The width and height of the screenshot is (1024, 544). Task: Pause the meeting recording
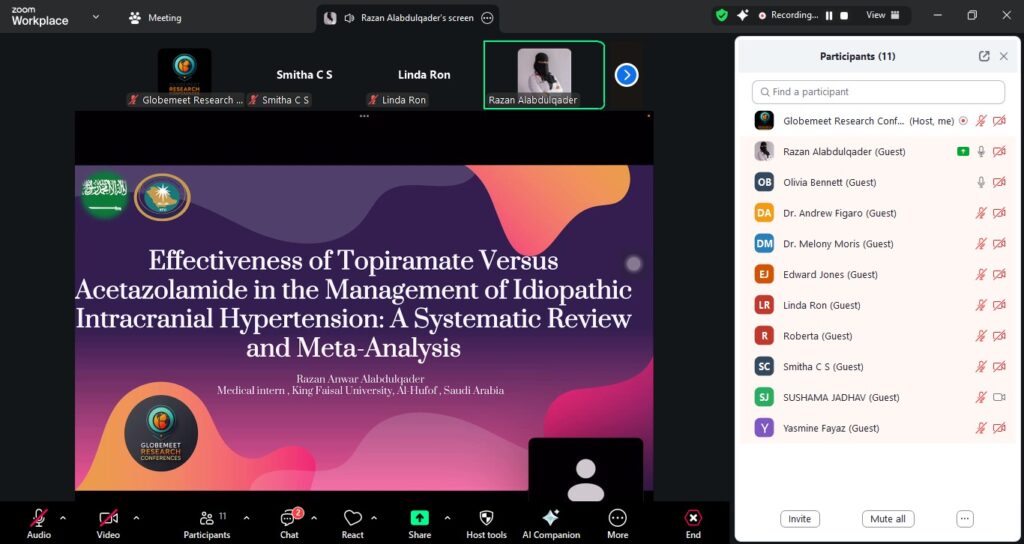pyautogui.click(x=828, y=16)
